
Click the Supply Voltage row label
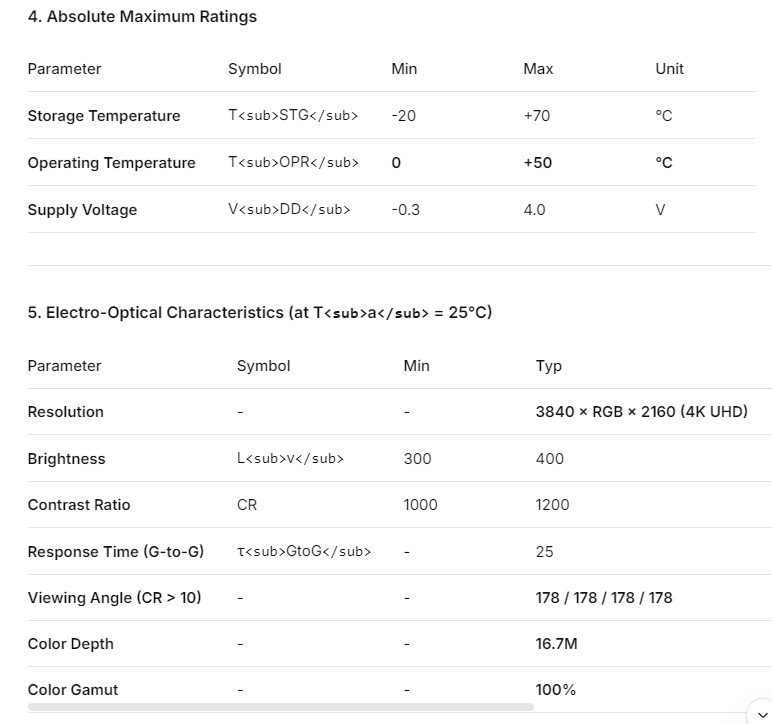coord(82,210)
